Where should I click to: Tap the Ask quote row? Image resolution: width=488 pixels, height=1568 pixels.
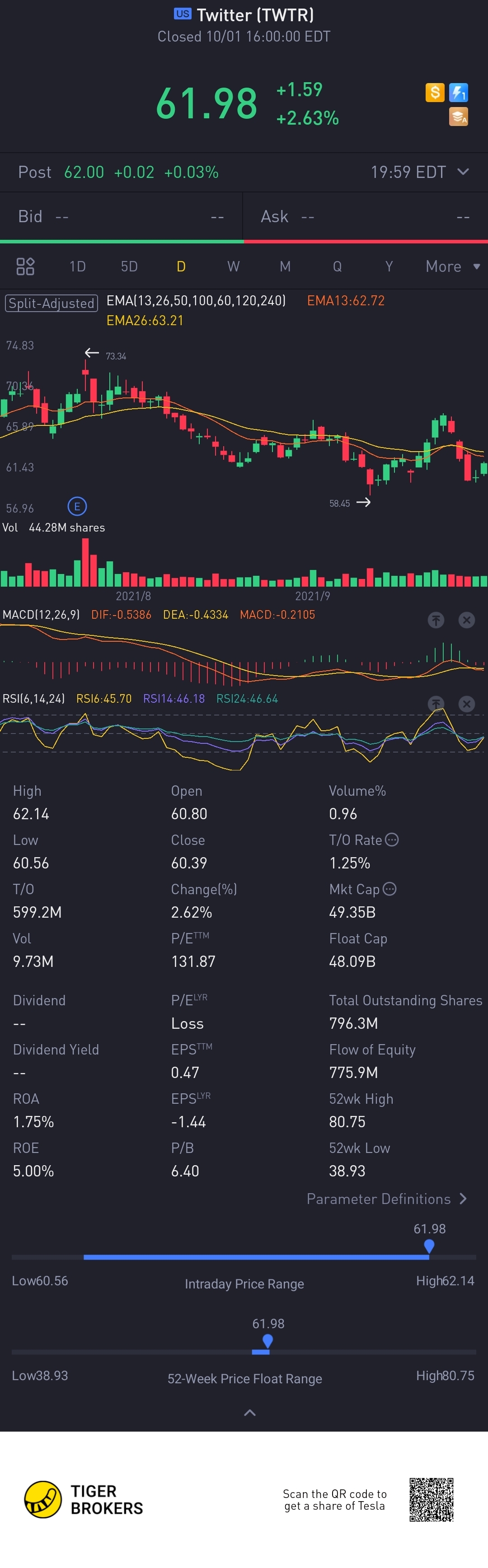coord(366,216)
